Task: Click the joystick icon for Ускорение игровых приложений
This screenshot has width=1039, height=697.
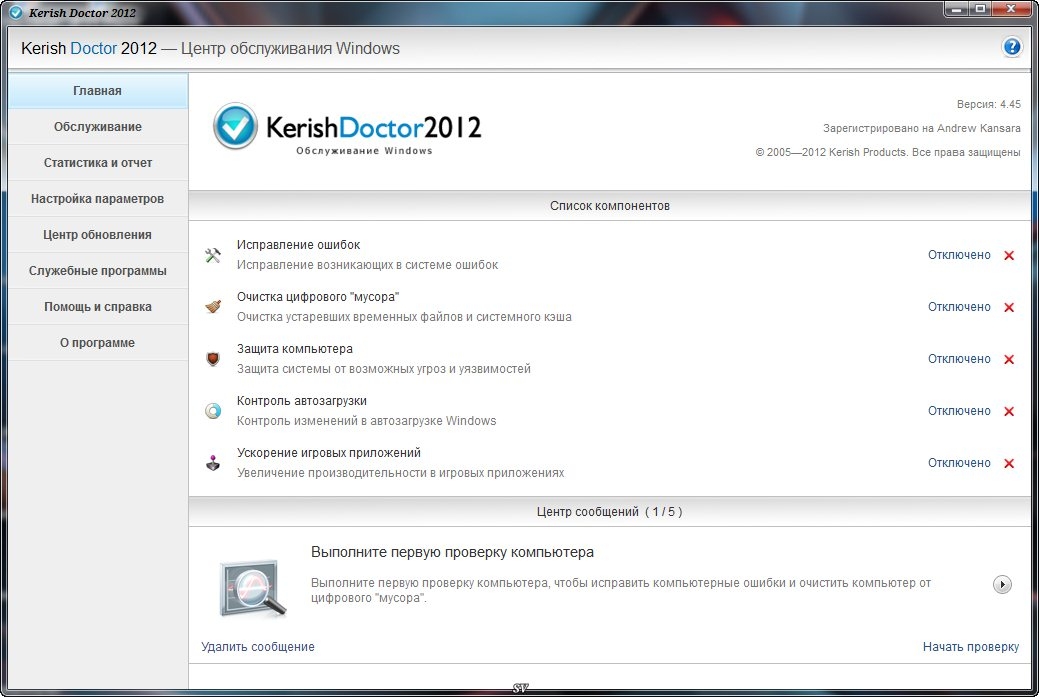Action: [x=212, y=463]
